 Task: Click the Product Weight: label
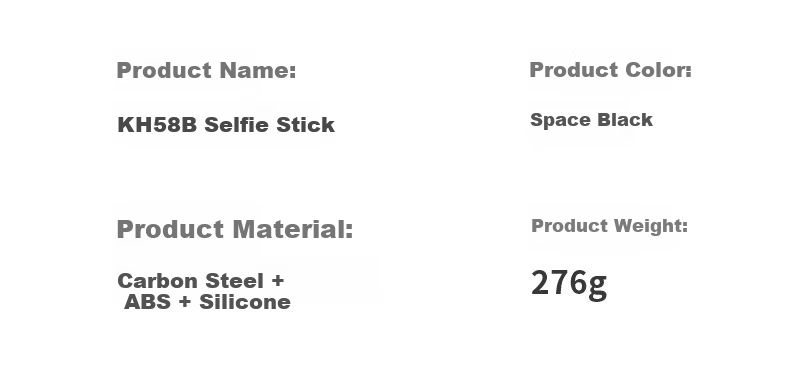610,226
